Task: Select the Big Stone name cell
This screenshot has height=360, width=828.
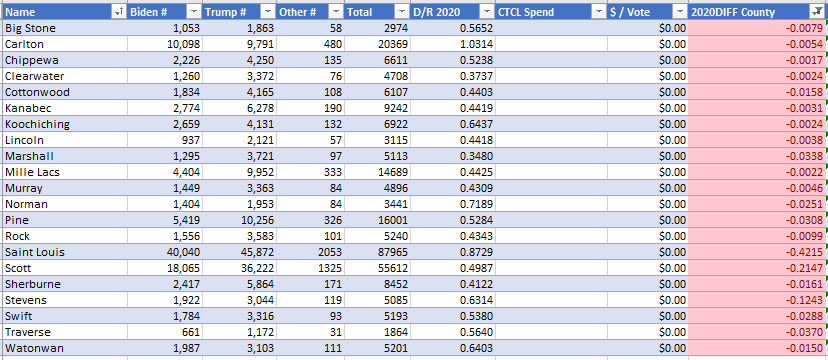Action: click(65, 28)
